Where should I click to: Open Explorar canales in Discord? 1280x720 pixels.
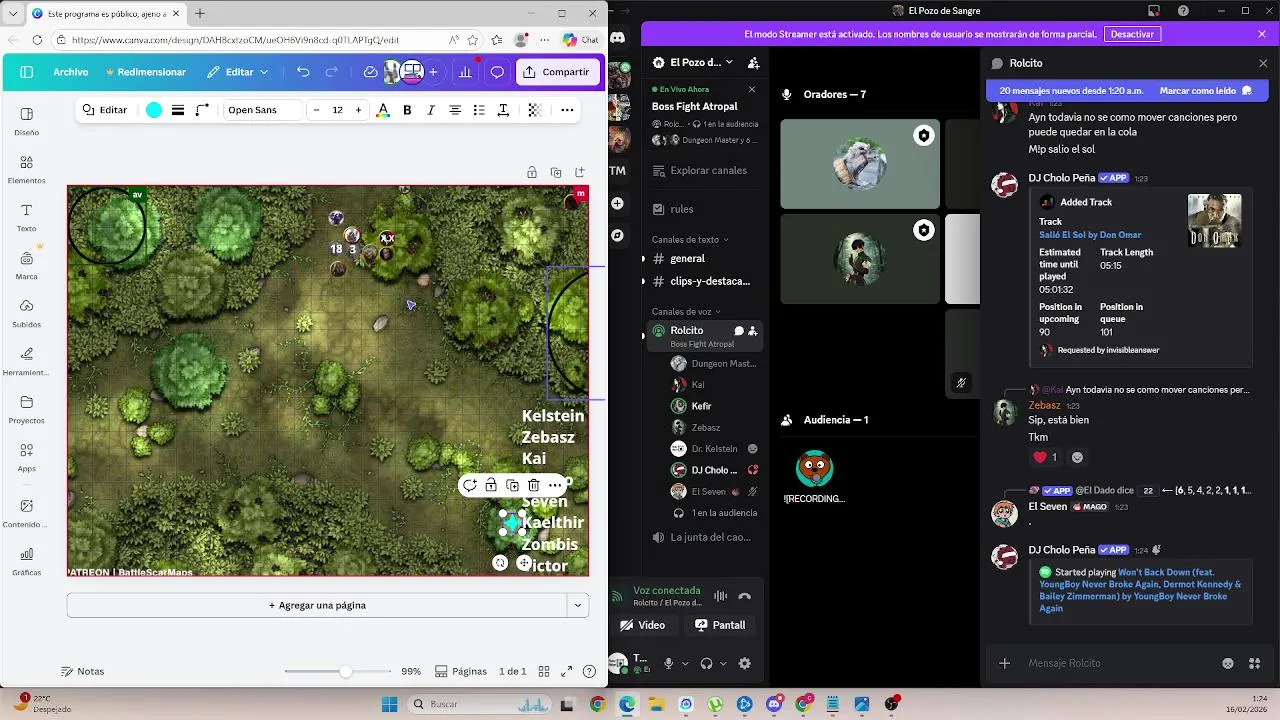[x=700, y=170]
